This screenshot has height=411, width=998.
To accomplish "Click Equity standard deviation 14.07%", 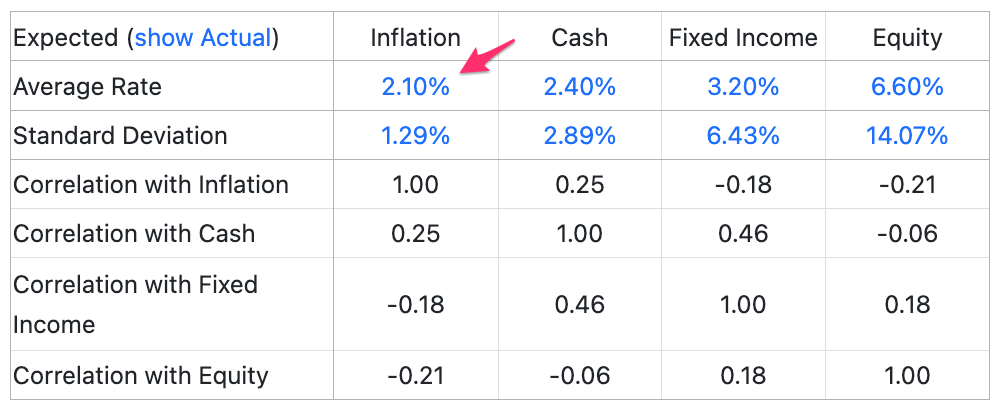I will pos(907,136).
